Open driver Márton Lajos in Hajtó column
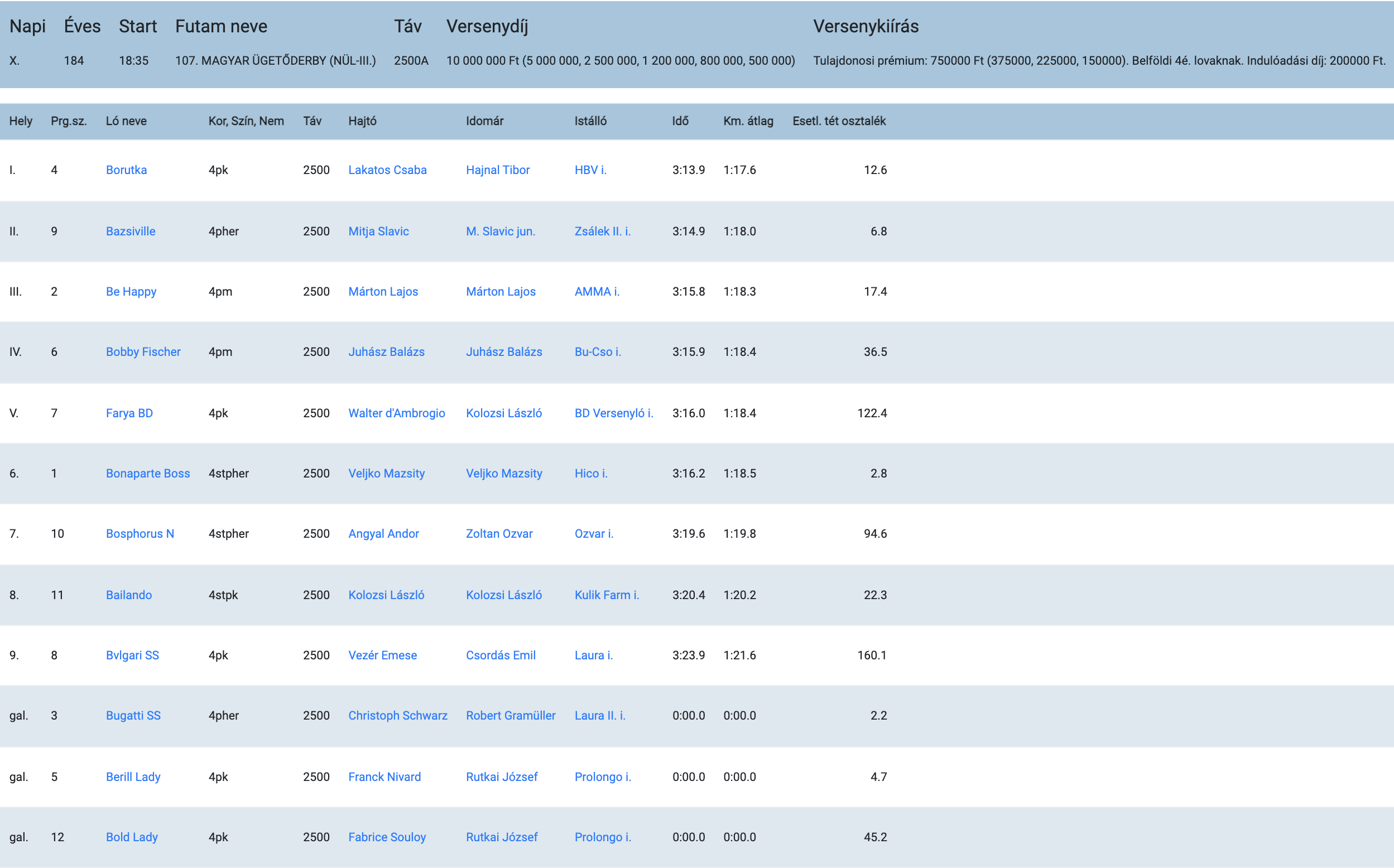The width and height of the screenshot is (1394, 868). [383, 292]
